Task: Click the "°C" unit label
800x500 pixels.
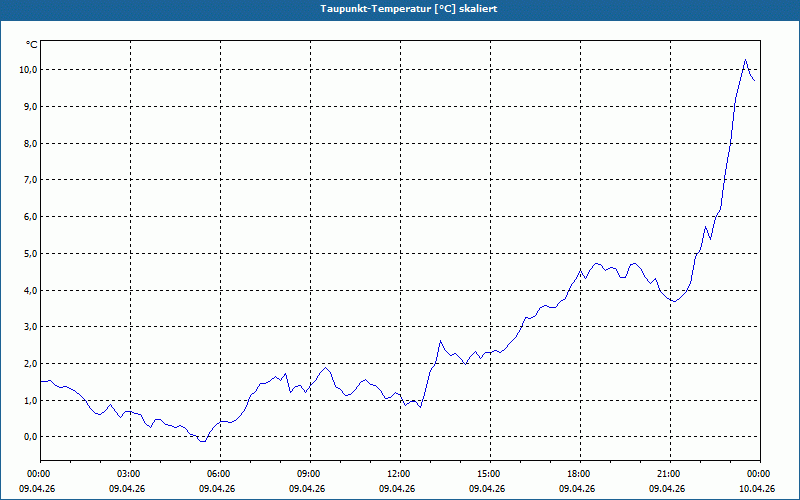Action: (32, 45)
